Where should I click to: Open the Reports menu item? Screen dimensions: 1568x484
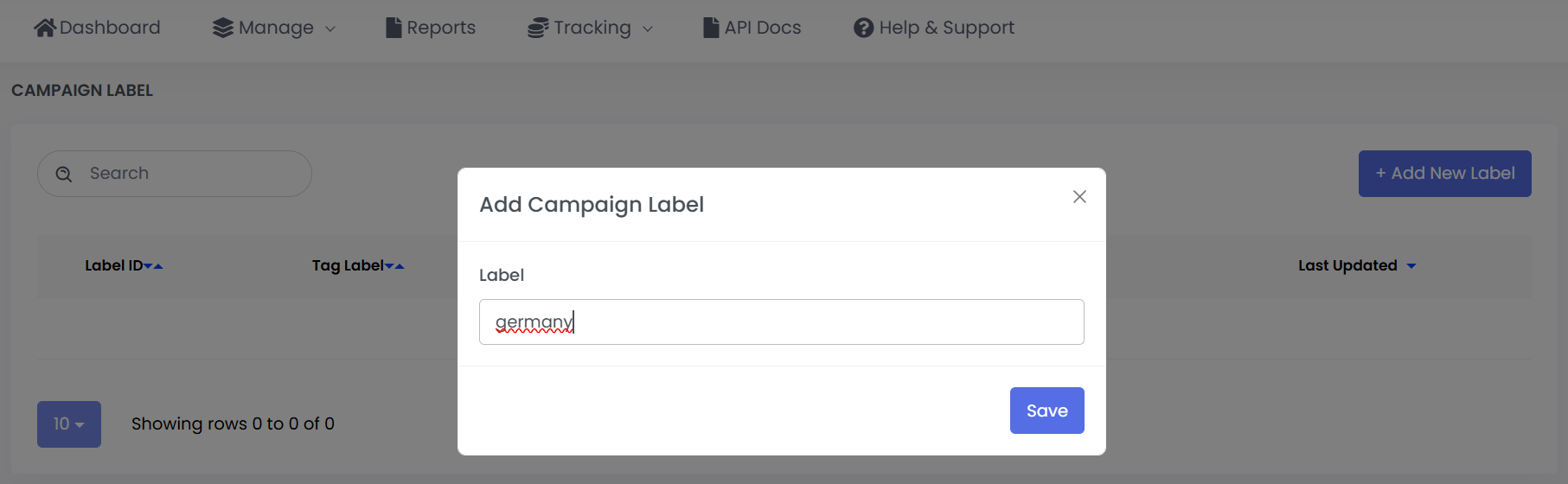click(x=440, y=28)
